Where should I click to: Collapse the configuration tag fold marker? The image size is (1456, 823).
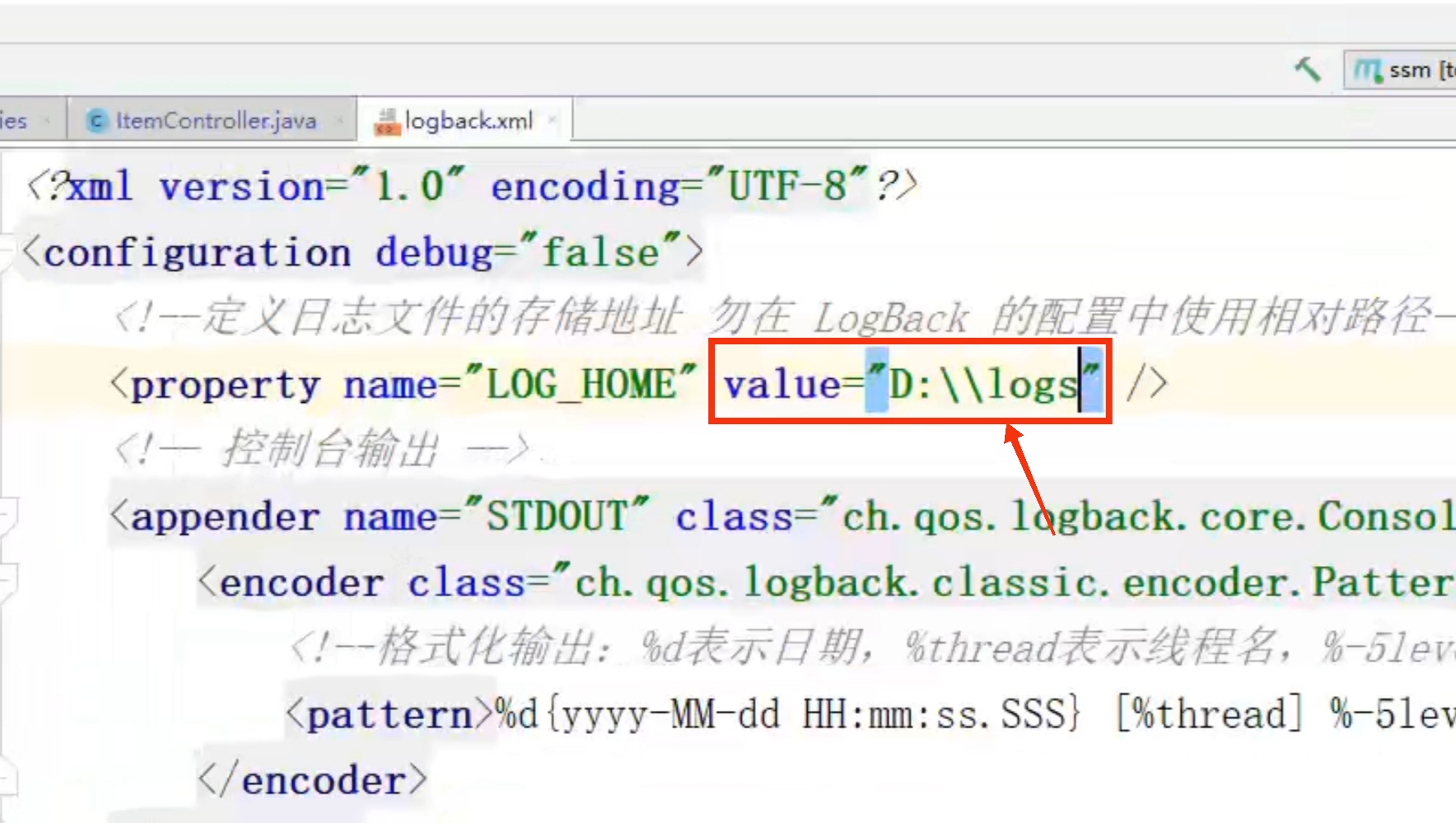coord(7,250)
